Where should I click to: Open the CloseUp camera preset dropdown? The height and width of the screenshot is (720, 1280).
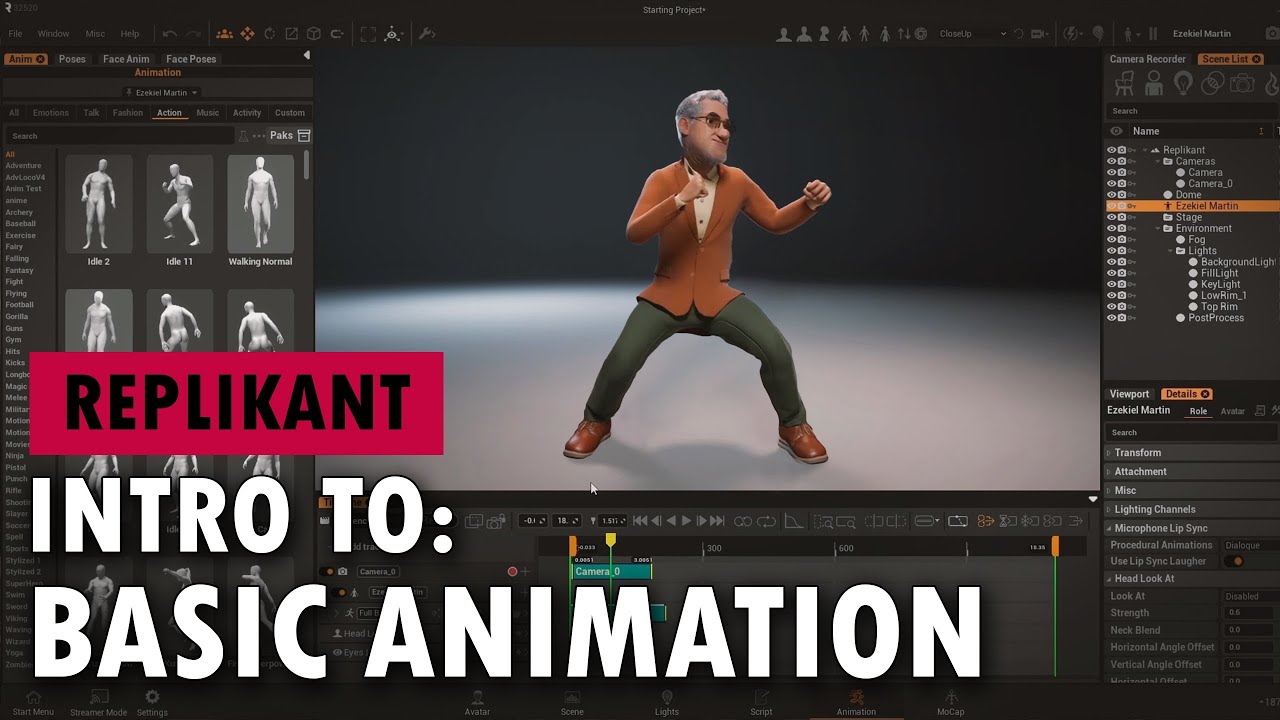pyautogui.click(x=972, y=34)
